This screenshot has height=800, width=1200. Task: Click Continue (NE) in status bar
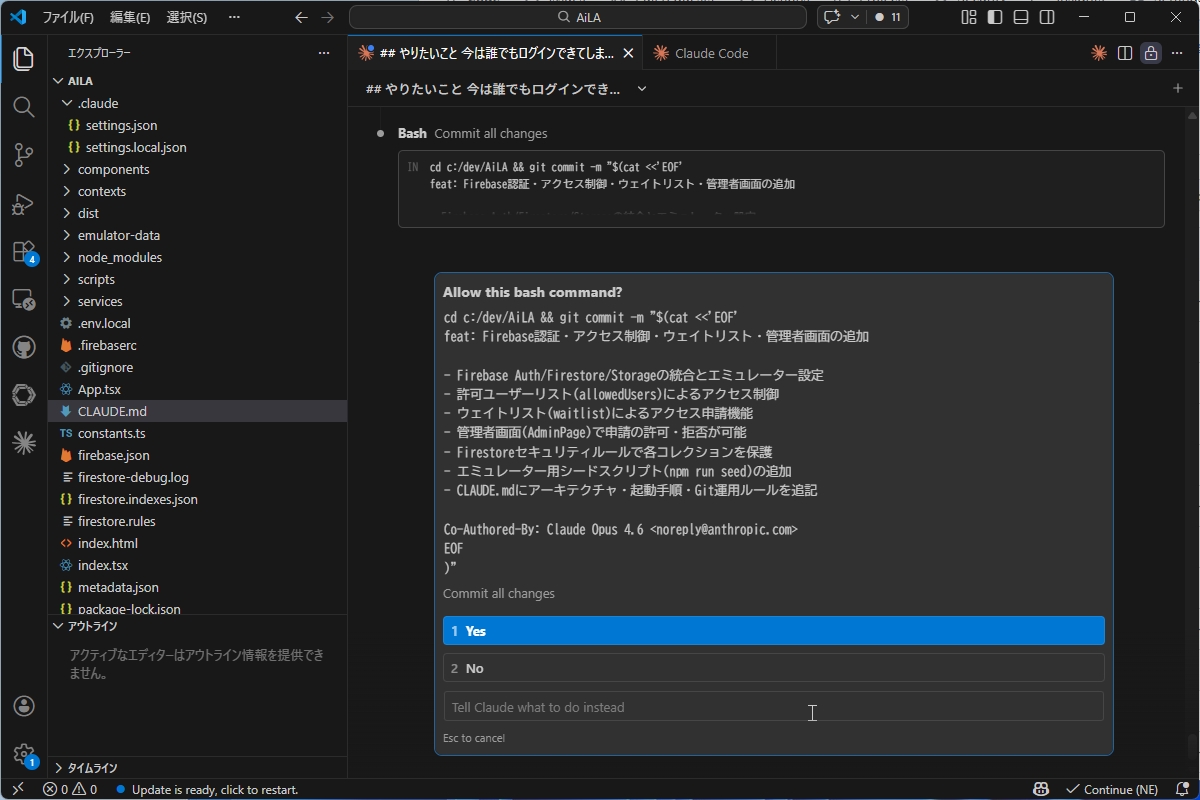(1112, 789)
